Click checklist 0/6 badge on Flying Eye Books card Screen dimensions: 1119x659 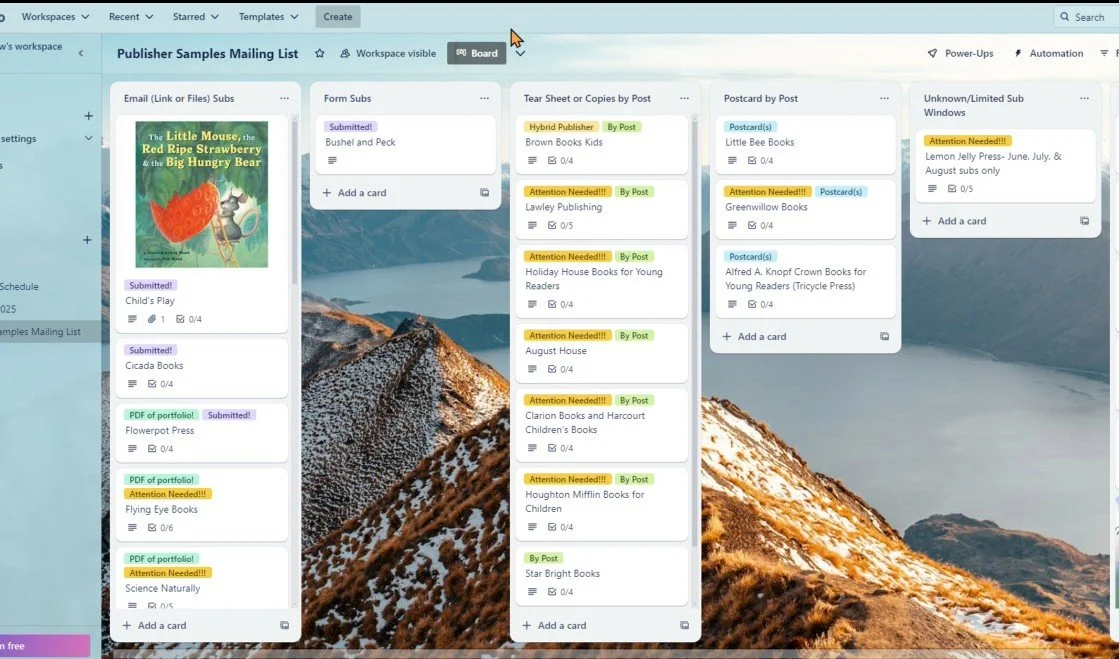coord(161,528)
